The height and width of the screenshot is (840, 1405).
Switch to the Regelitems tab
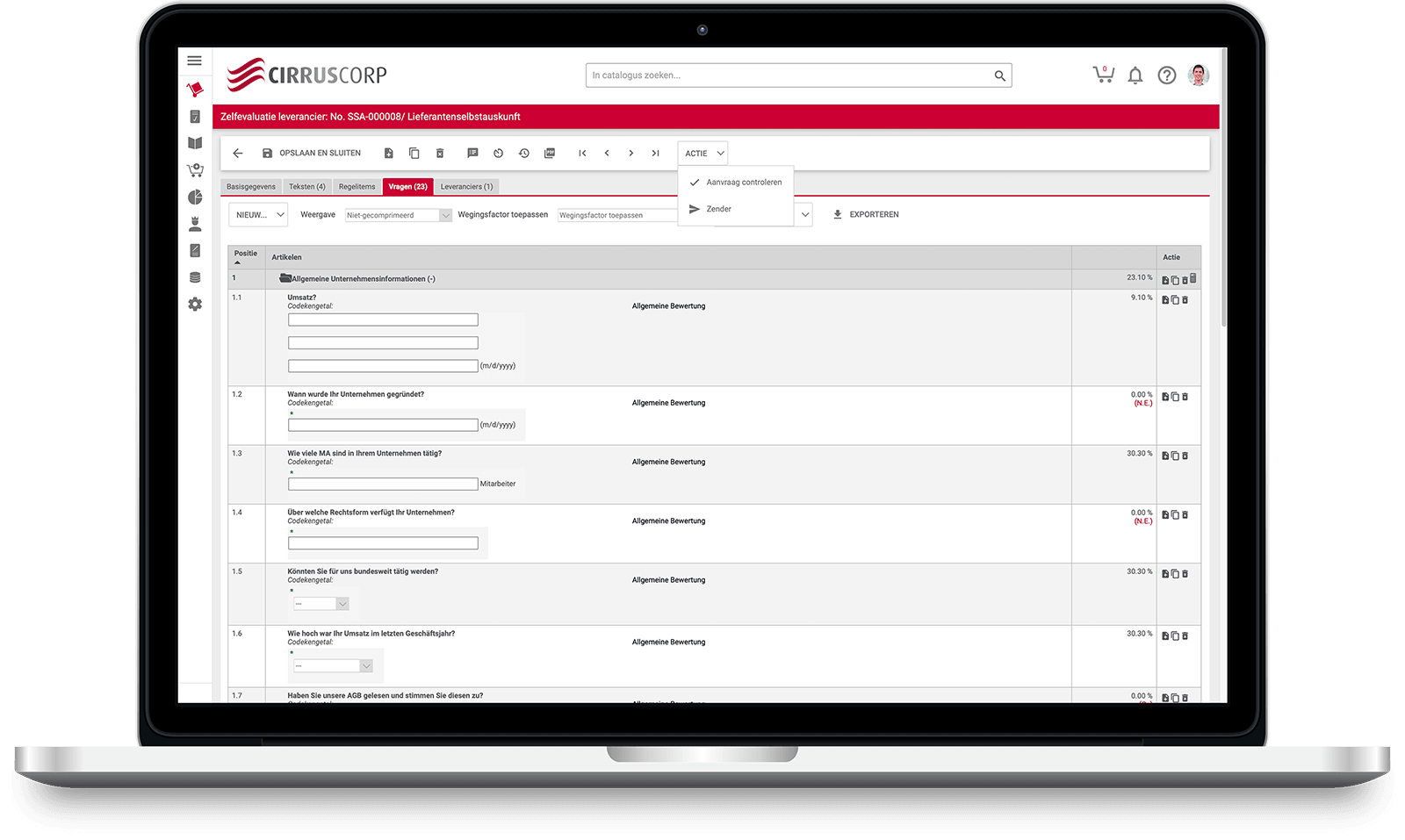coord(357,186)
